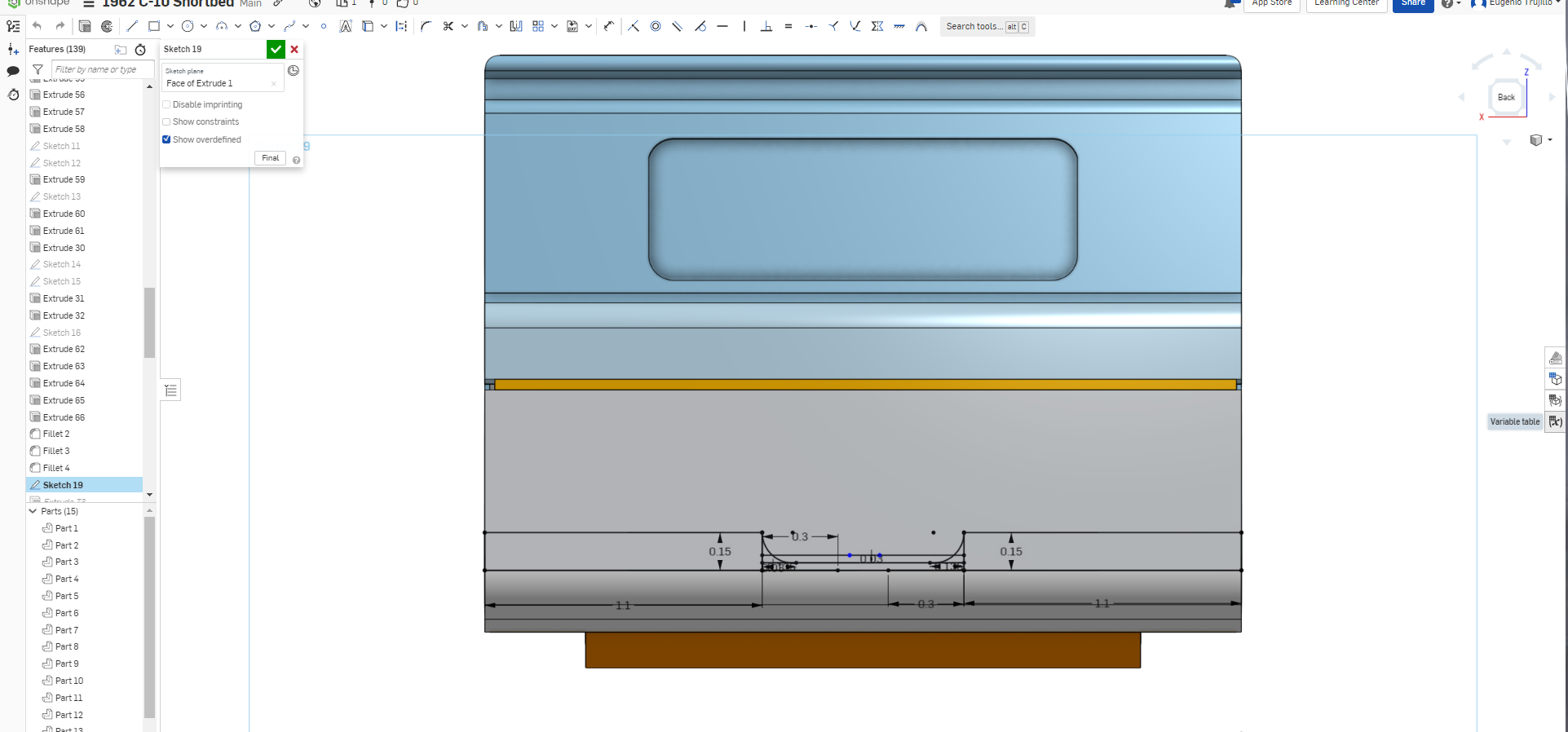Check Show constraints option

click(166, 121)
